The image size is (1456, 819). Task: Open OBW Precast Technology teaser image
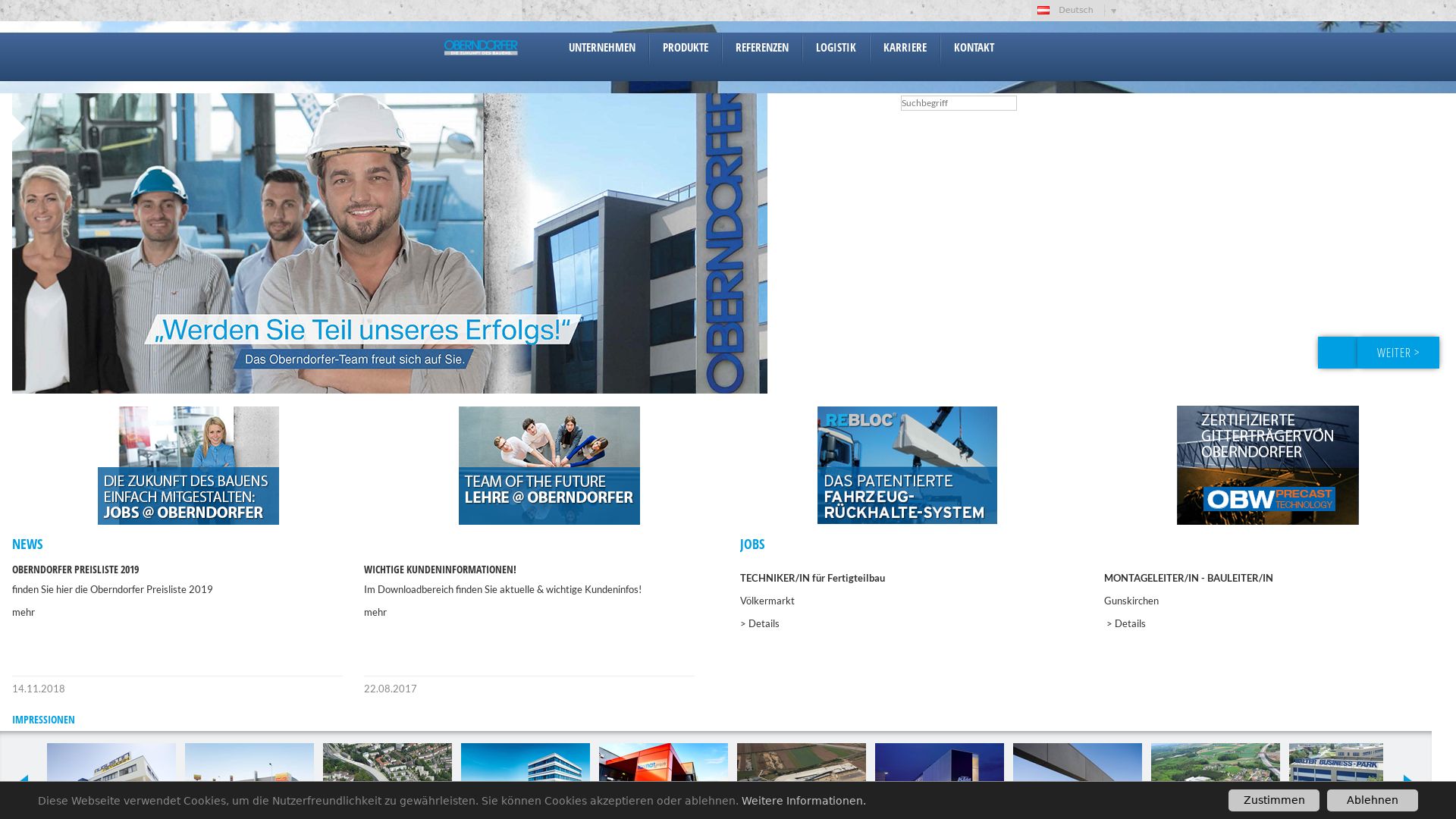(x=1268, y=465)
